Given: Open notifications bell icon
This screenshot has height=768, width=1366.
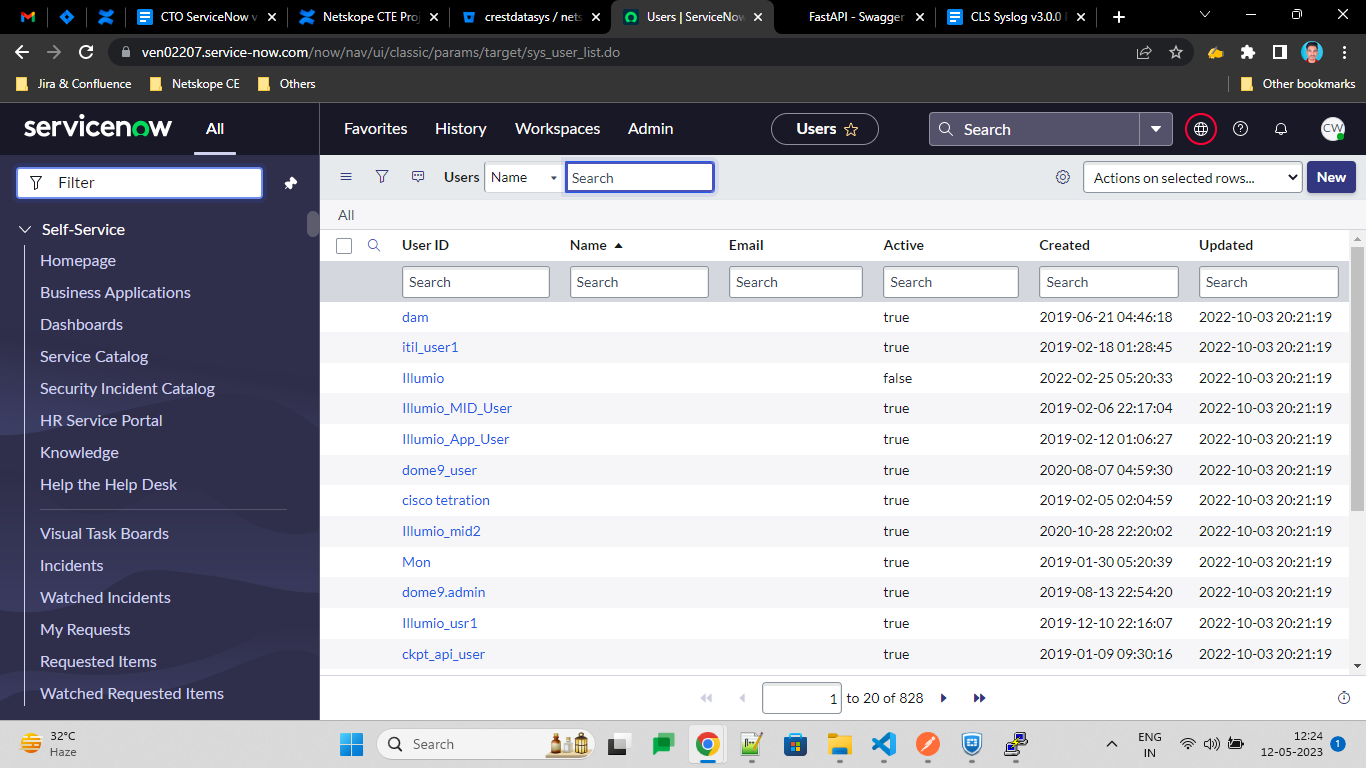Looking at the screenshot, I should coord(1281,129).
